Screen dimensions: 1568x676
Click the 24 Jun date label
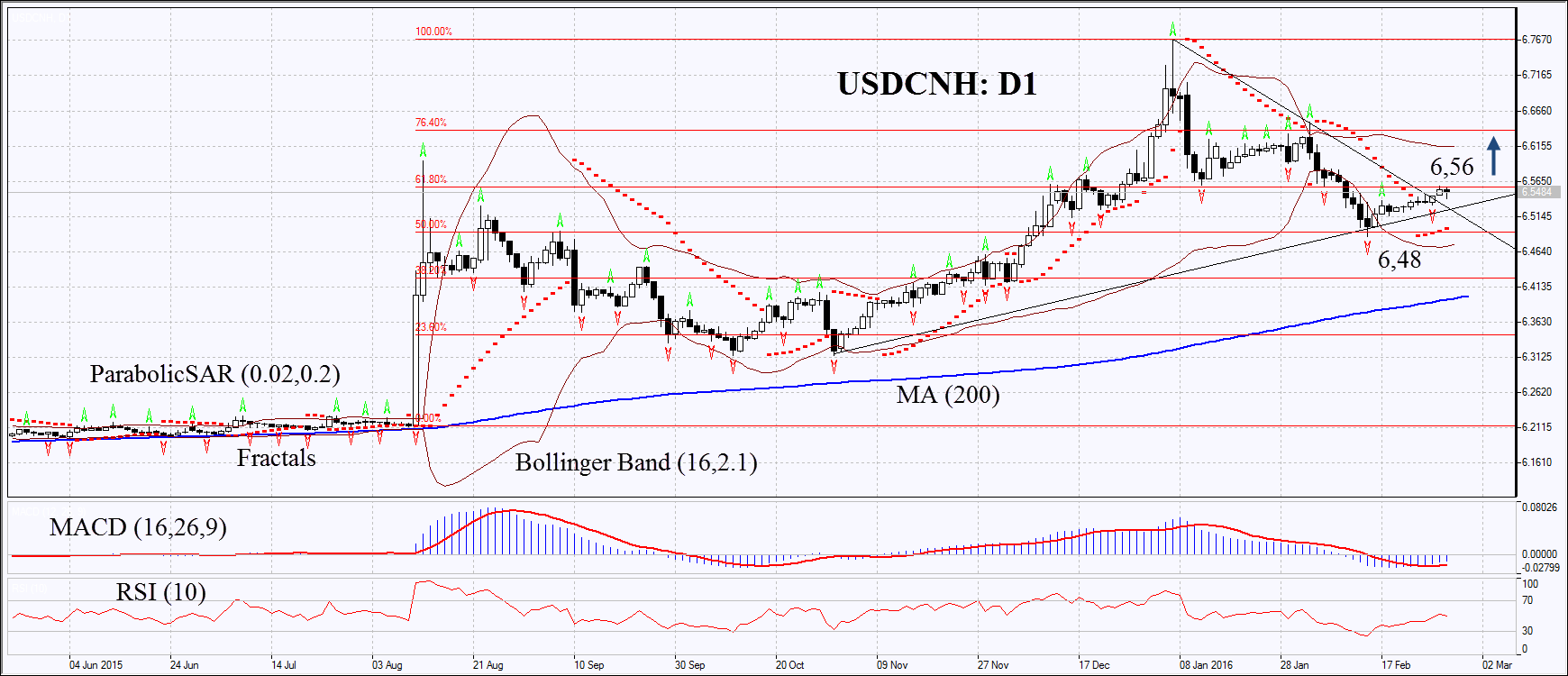pos(184,665)
